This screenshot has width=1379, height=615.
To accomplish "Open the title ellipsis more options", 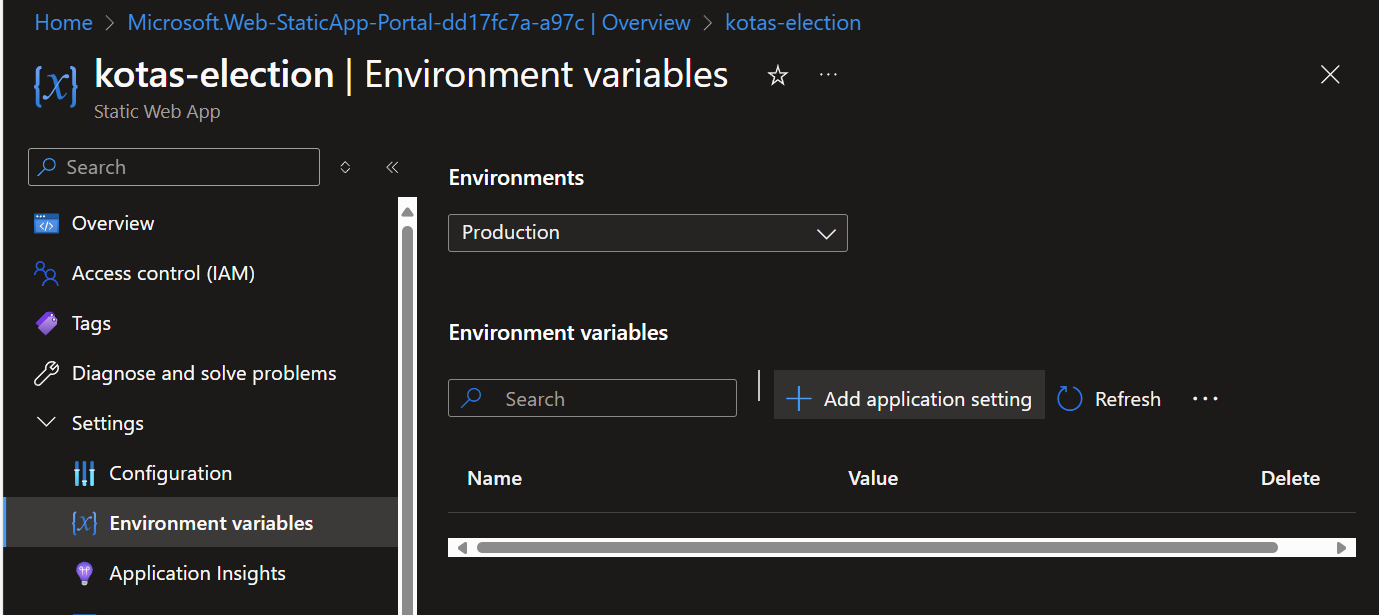I will tap(828, 75).
